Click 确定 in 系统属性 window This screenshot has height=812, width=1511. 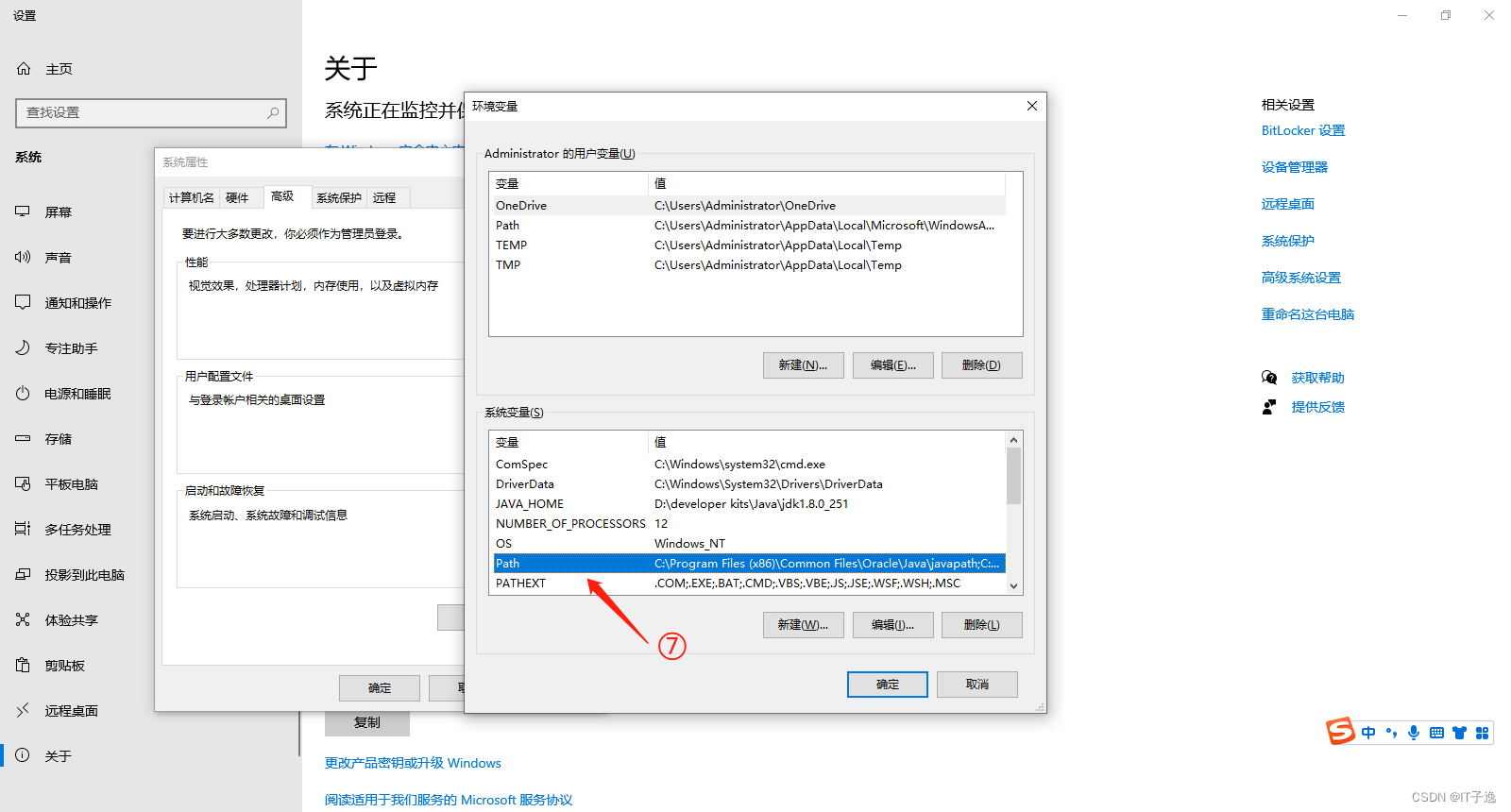pyautogui.click(x=380, y=688)
